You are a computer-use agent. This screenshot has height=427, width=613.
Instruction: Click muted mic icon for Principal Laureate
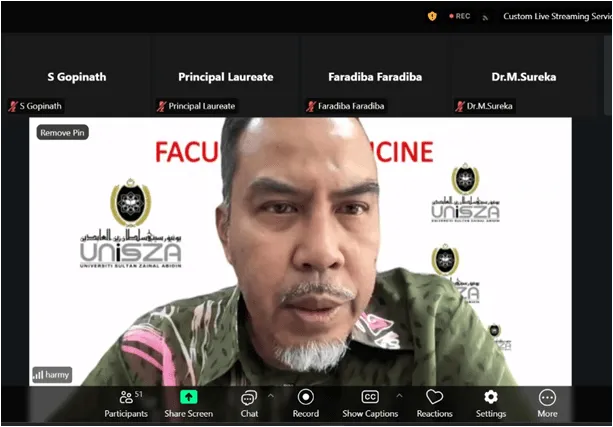point(161,106)
